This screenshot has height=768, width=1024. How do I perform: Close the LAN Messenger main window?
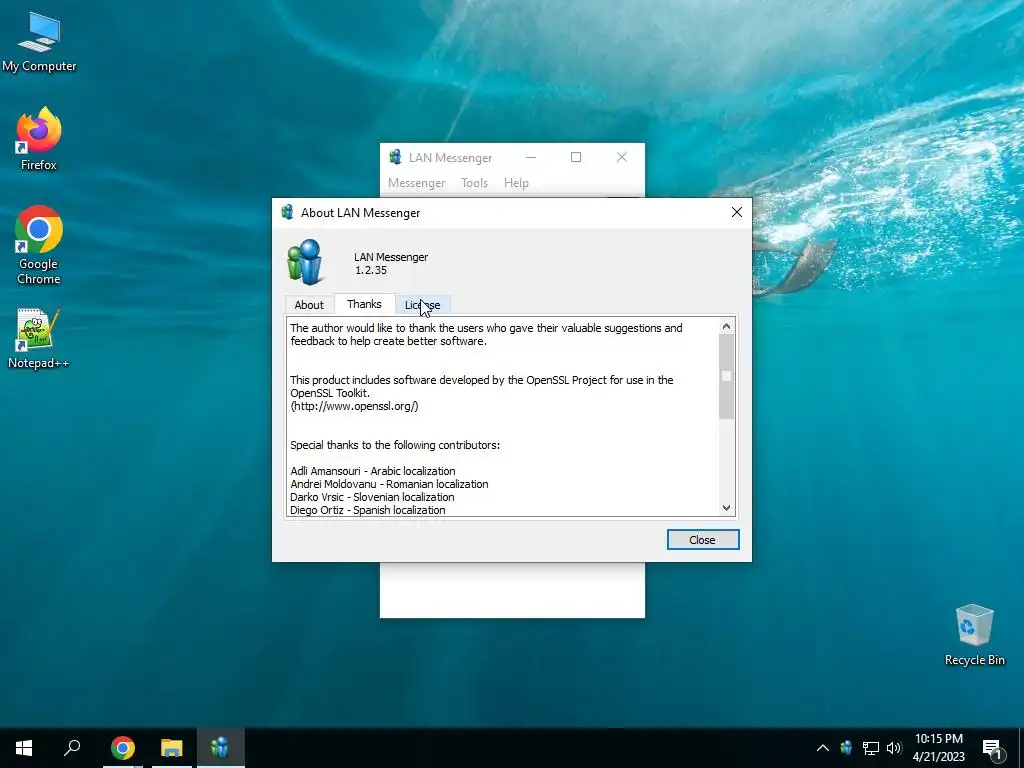pyautogui.click(x=622, y=157)
